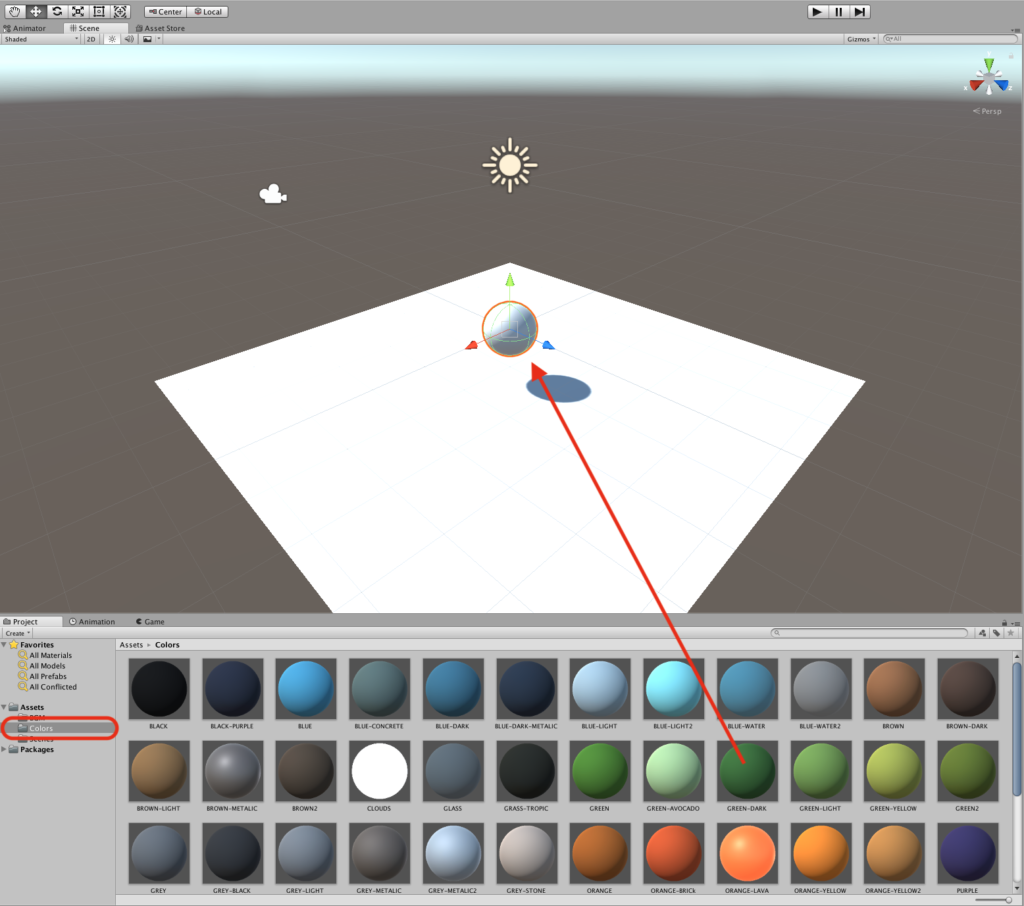Select the Rotate tool
Viewport: 1024px width, 906px height.
[x=57, y=11]
